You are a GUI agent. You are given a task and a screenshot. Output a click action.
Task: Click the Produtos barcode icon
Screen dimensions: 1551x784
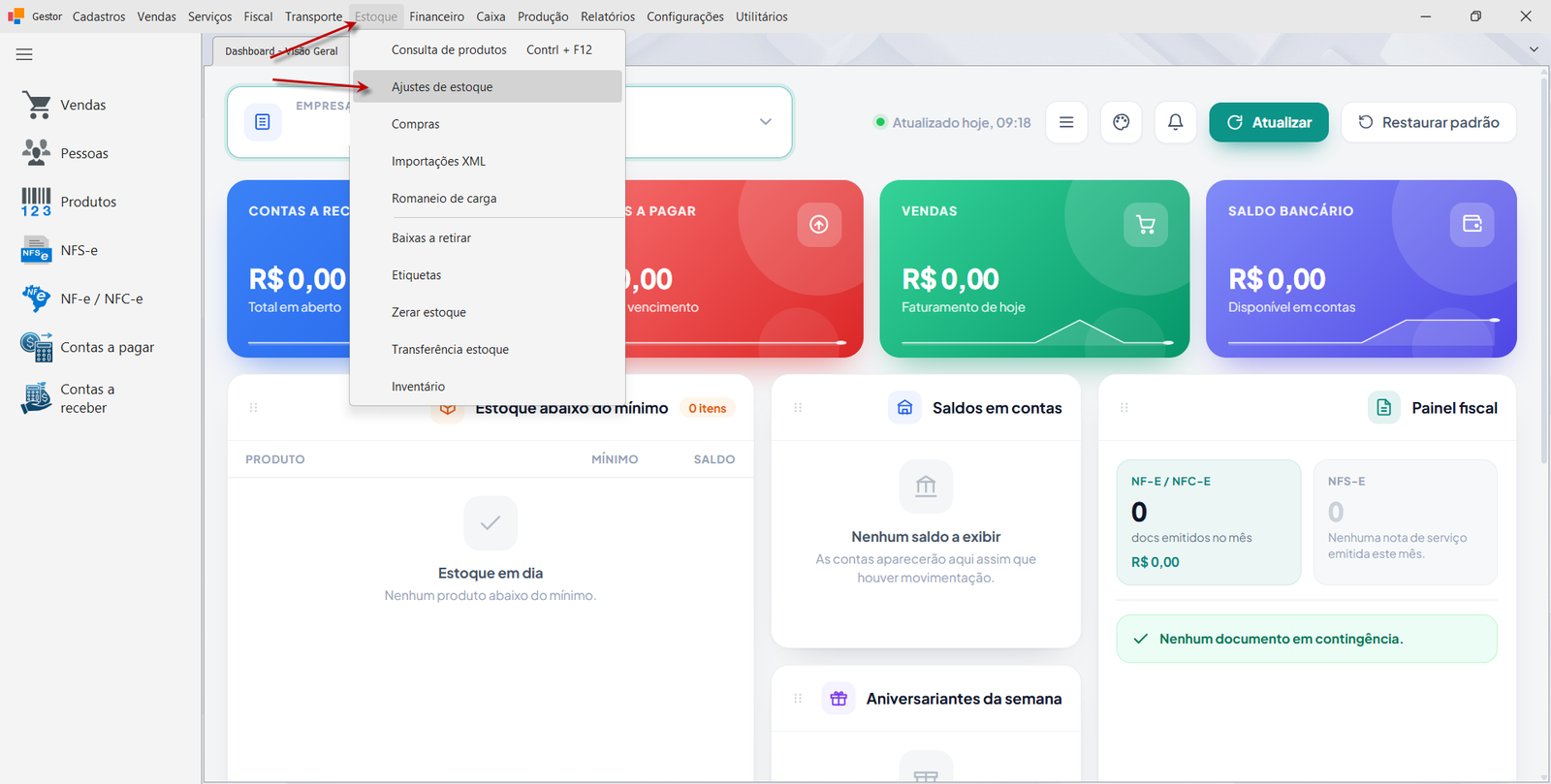[x=37, y=202]
